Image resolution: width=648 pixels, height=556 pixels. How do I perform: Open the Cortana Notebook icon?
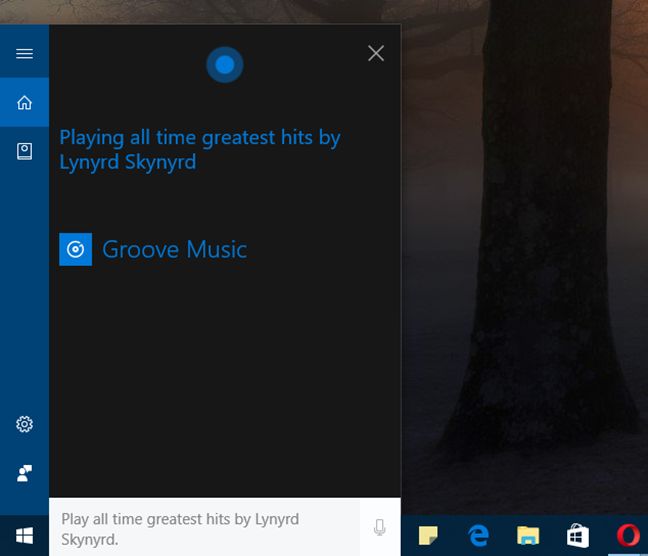point(24,151)
